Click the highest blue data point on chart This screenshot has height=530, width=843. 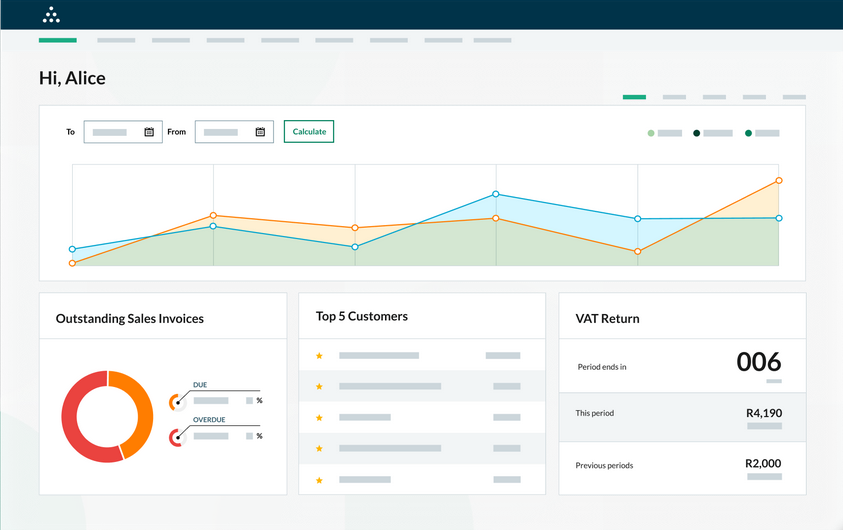click(496, 194)
